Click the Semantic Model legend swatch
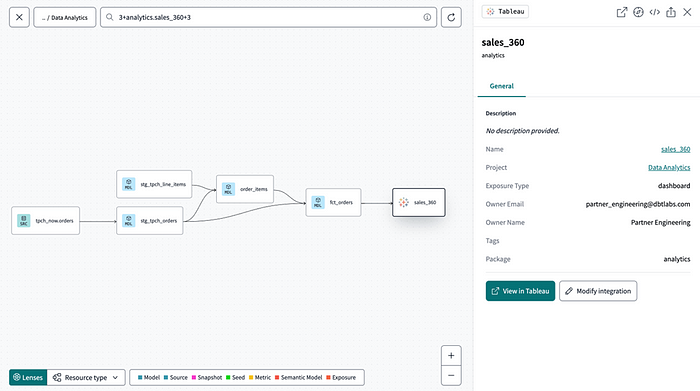 pyautogui.click(x=277, y=377)
